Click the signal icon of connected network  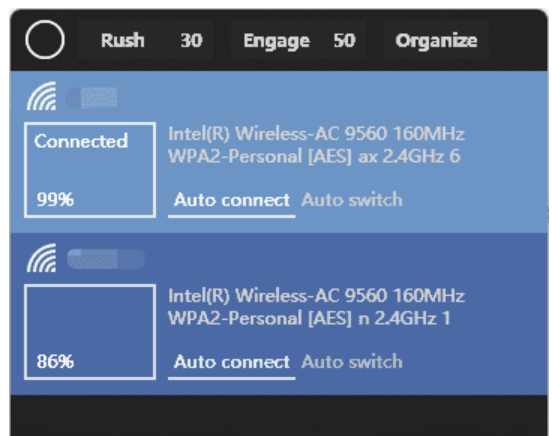click(x=42, y=96)
